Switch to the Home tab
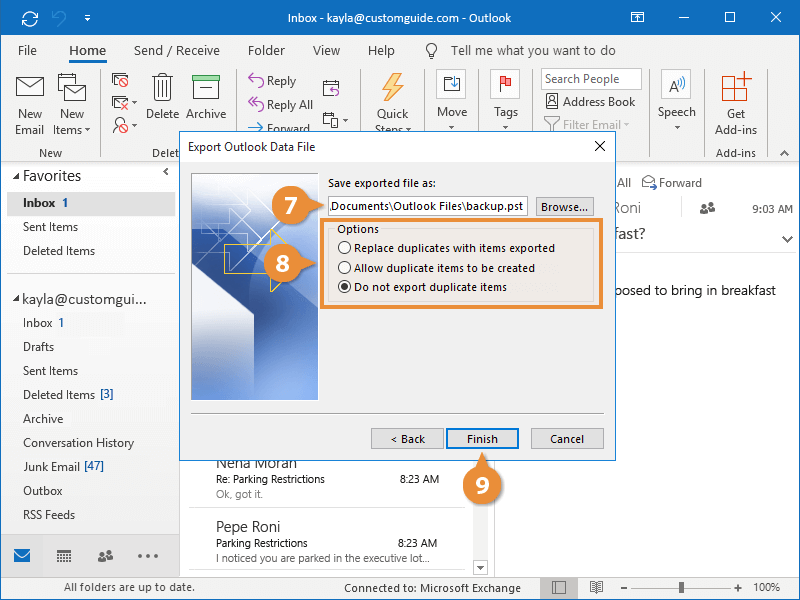 click(88, 51)
